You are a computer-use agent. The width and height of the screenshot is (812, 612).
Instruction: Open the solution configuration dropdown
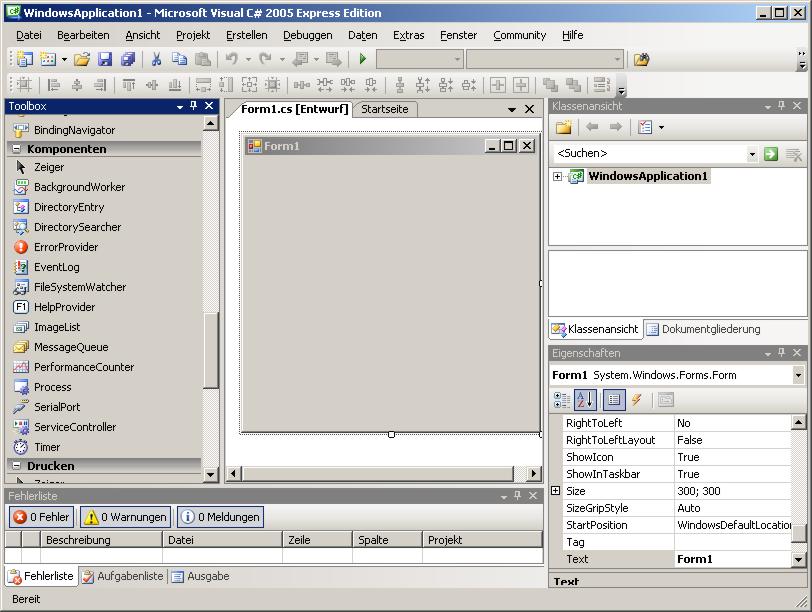coord(457,59)
